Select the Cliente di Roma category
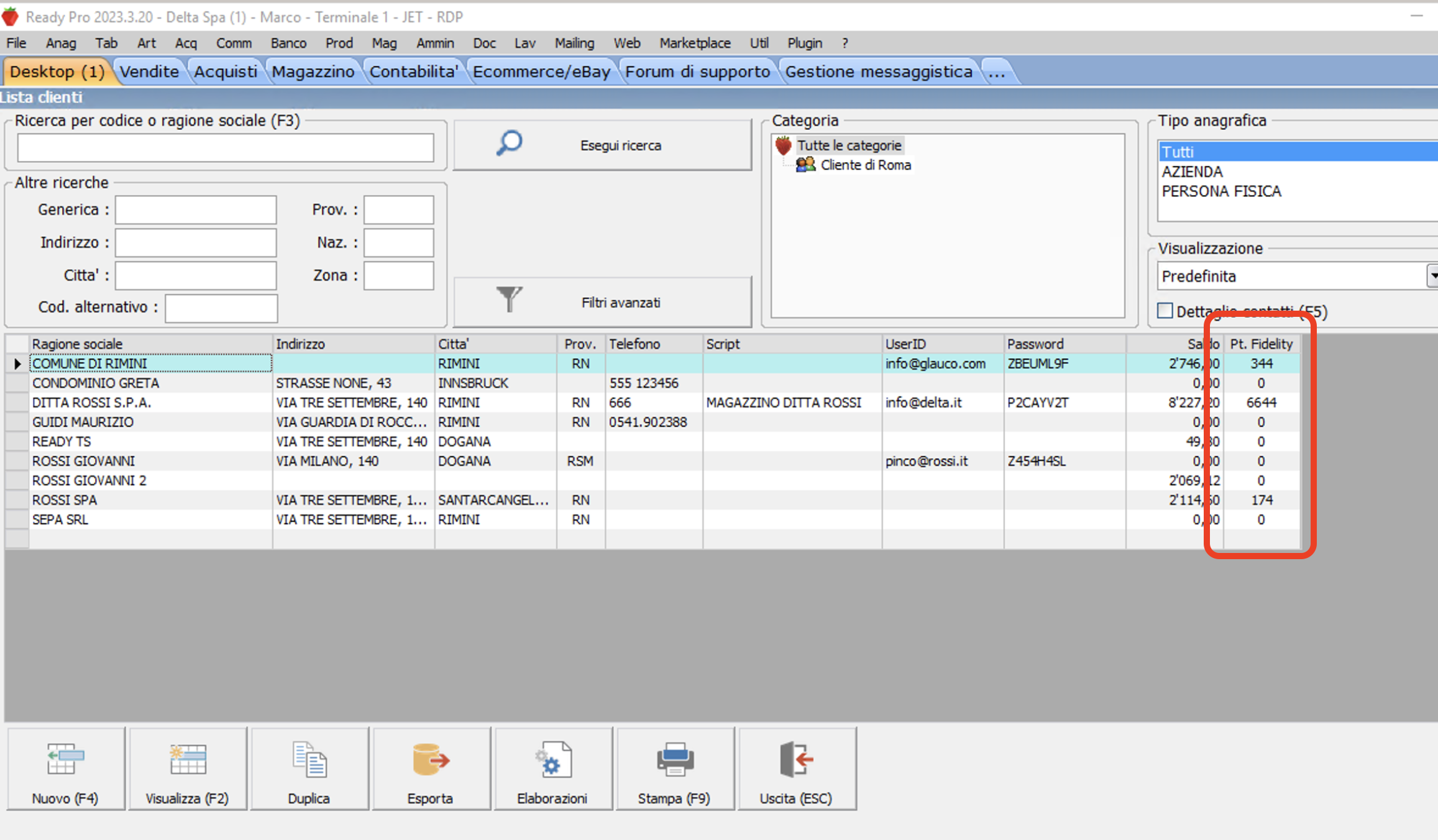1438x840 pixels. click(x=866, y=165)
